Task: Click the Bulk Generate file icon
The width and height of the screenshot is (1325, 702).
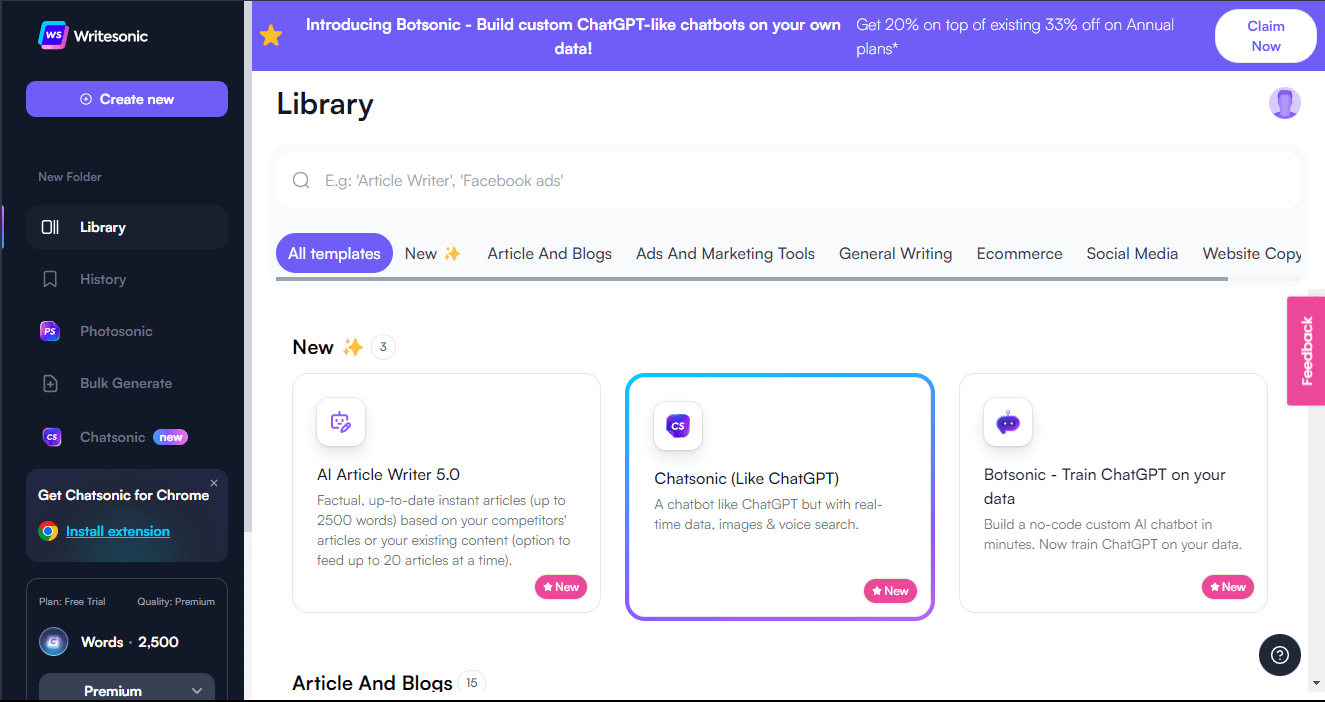Action: 50,383
